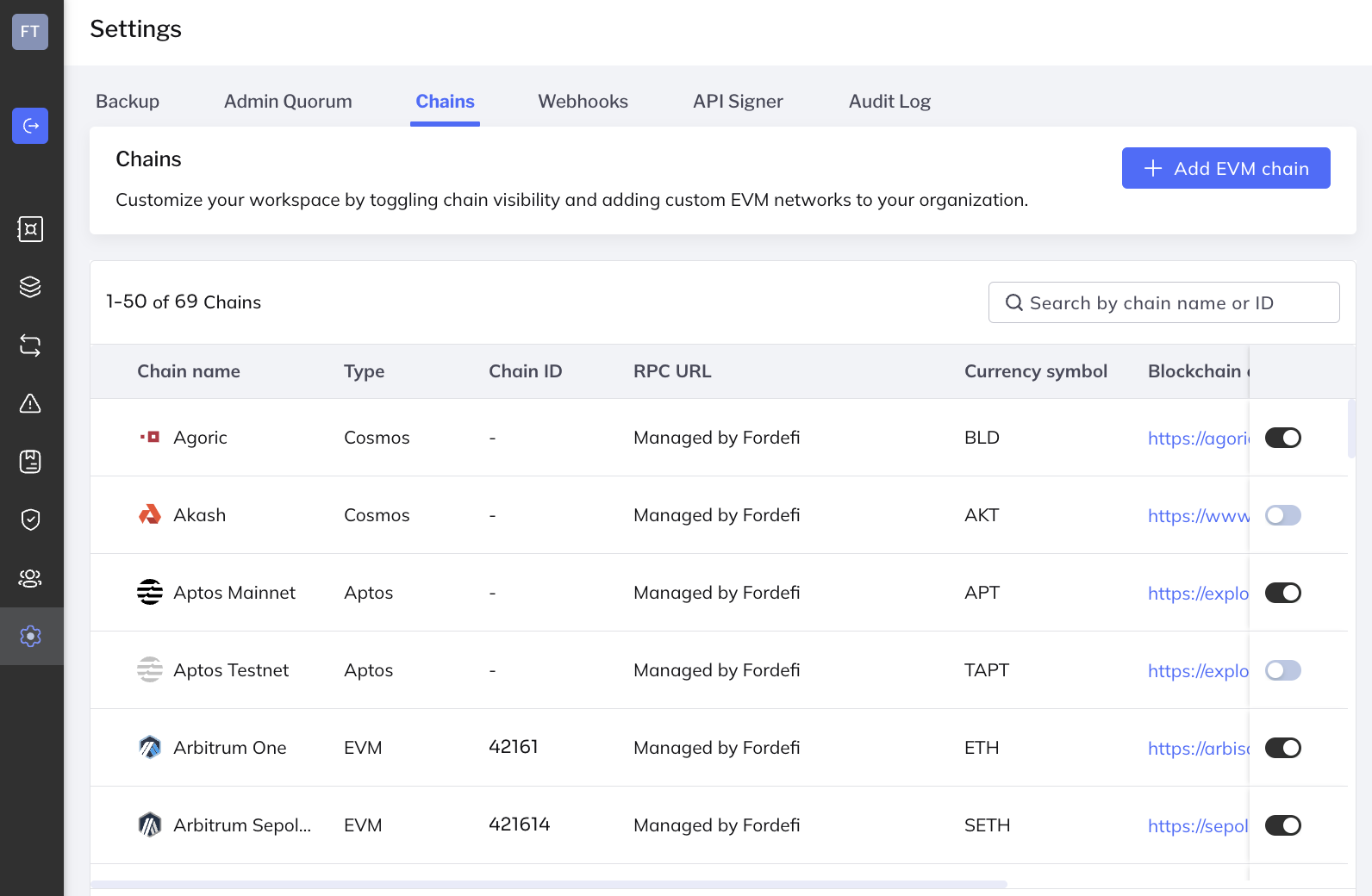
Task: Click the Currency symbol column header
Action: (1036, 371)
